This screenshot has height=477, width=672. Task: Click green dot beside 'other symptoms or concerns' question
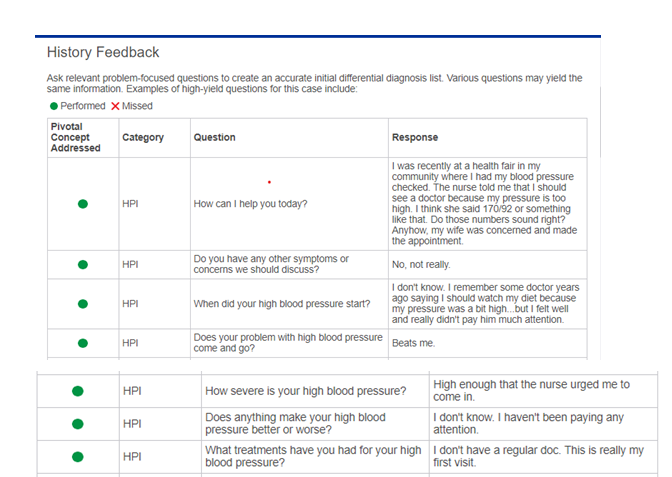pyautogui.click(x=83, y=265)
